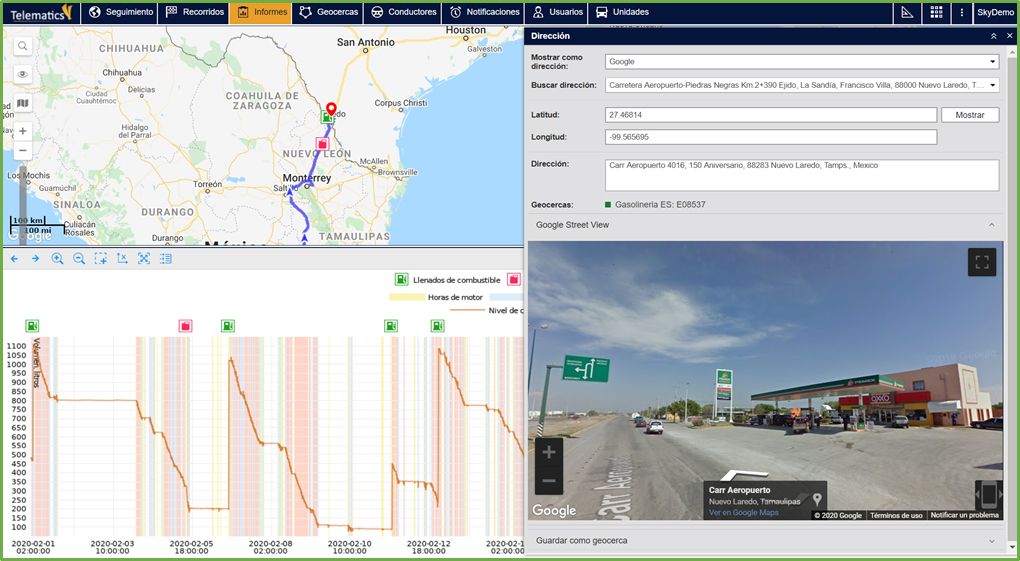Zoom out the chart with magnifier minus
The width and height of the screenshot is (1020, 561).
79,259
